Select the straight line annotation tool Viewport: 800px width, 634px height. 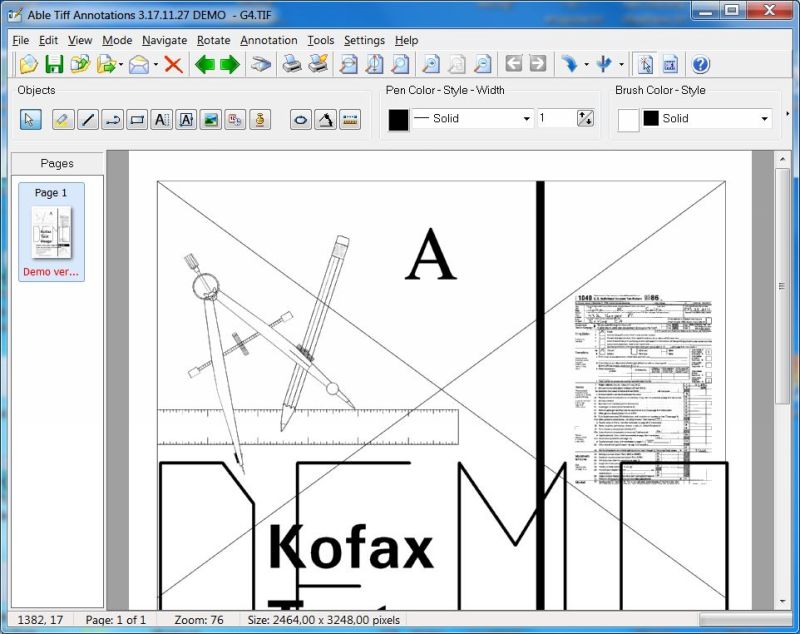[88, 120]
